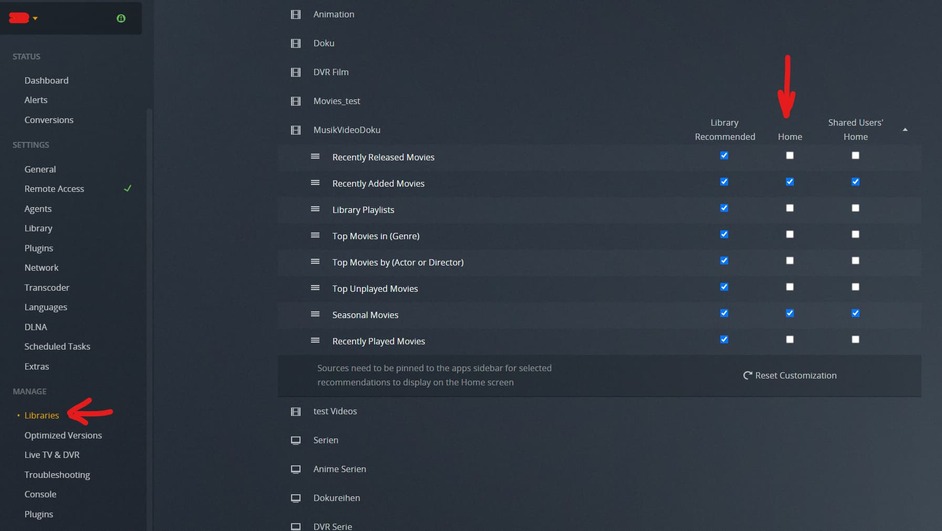Image resolution: width=942 pixels, height=531 pixels.
Task: Click the film icon beside Movies_test
Action: coord(296,101)
